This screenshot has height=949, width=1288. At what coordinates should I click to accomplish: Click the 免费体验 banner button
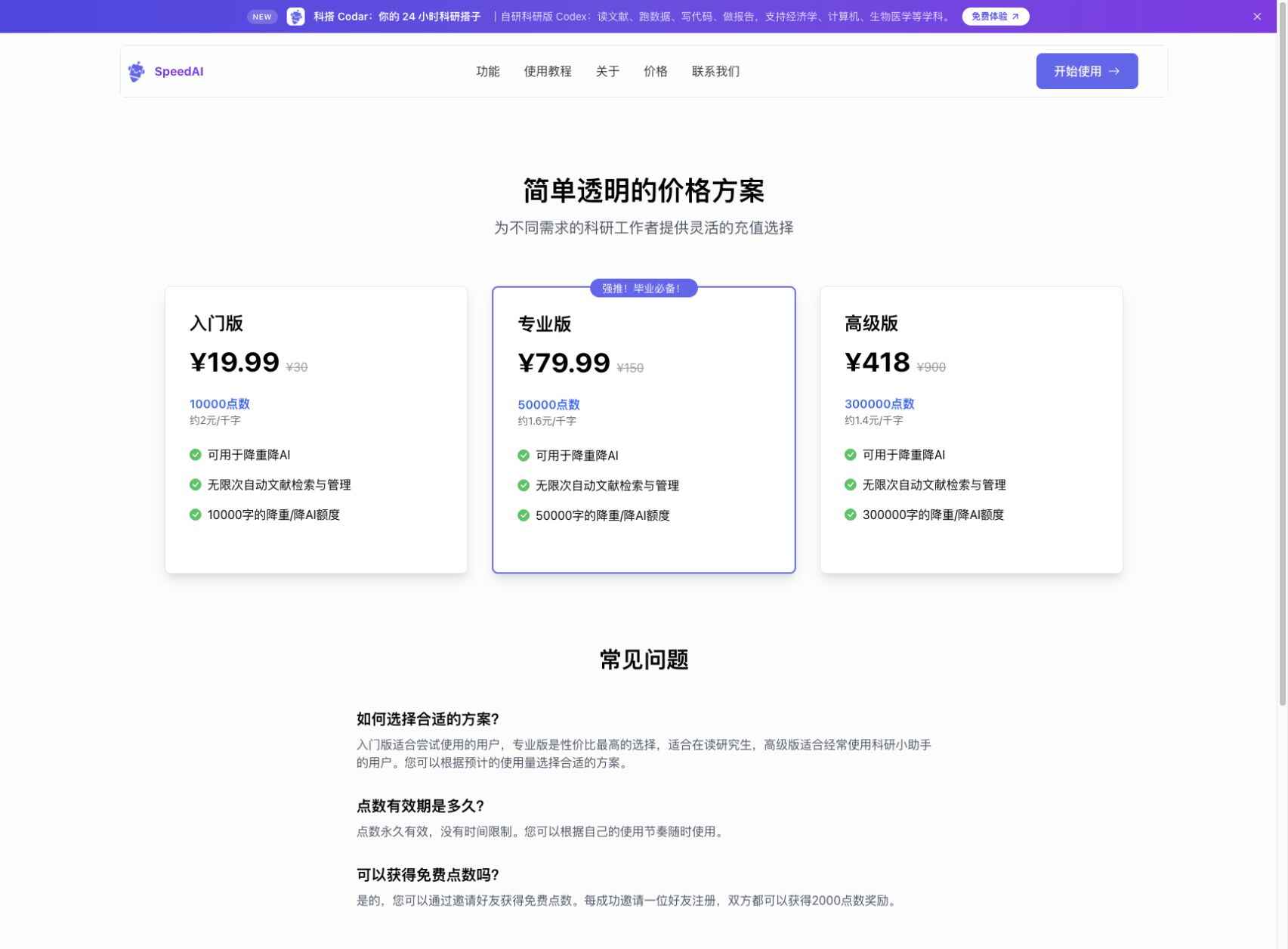996,17
